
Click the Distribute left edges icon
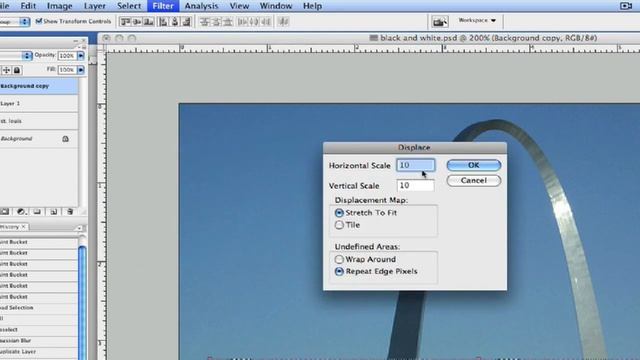(242, 22)
